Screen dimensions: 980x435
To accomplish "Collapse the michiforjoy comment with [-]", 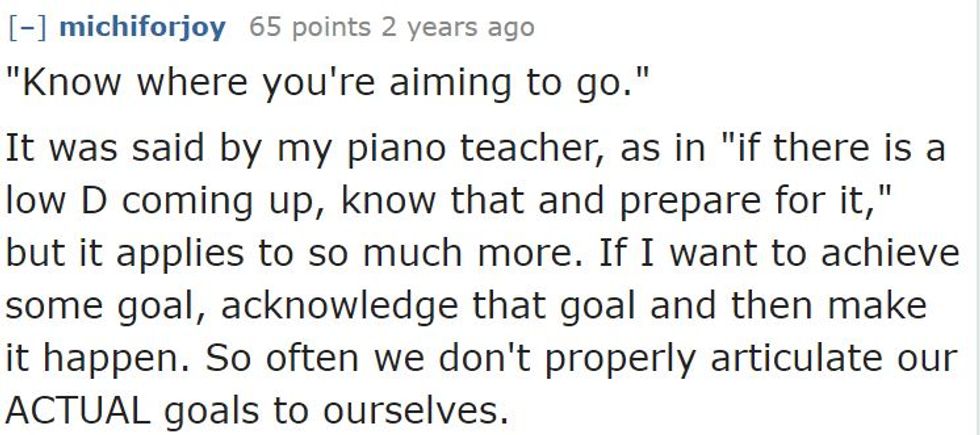I will click(27, 27).
